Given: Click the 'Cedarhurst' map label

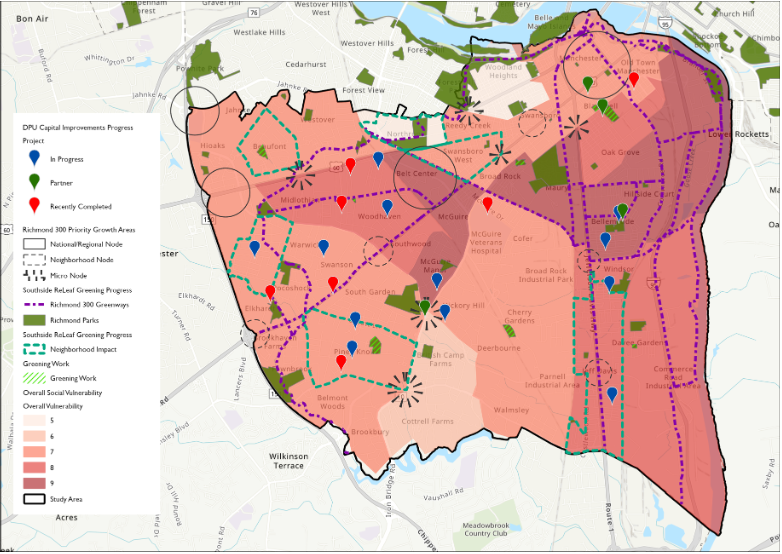Looking at the screenshot, I should coord(306,64).
